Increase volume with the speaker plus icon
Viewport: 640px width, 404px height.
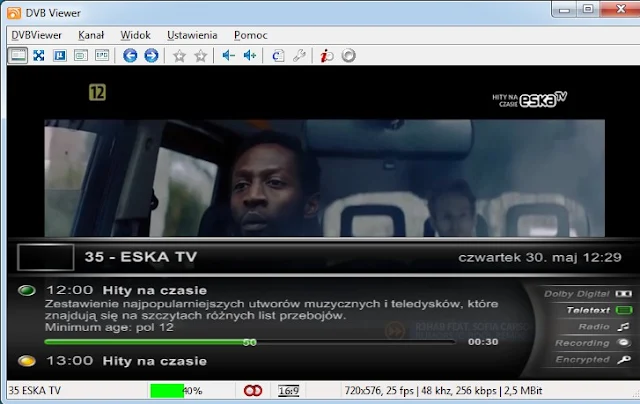click(x=250, y=55)
